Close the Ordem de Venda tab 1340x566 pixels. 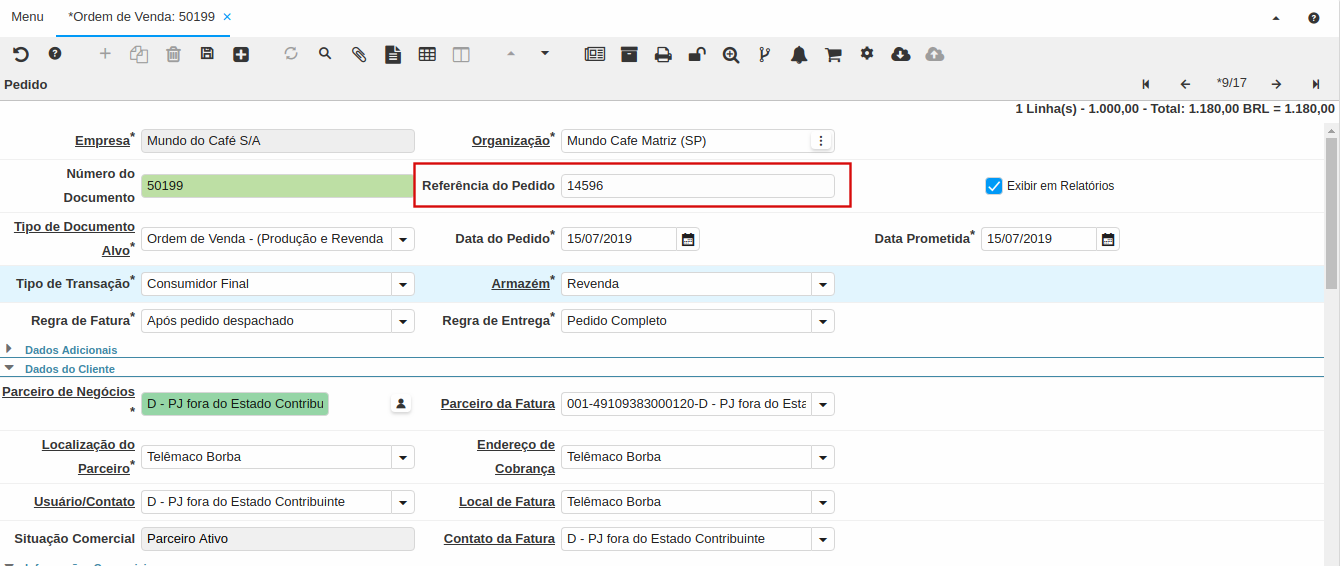(x=227, y=17)
